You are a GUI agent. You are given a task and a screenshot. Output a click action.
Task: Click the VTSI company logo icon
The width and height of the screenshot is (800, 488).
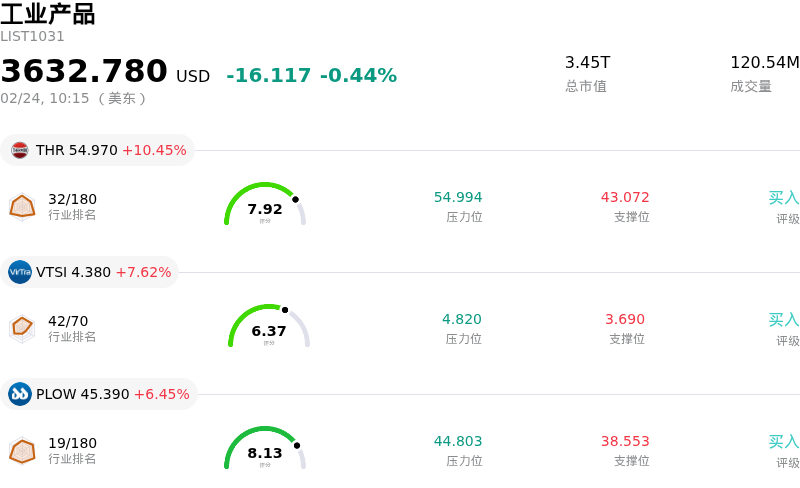(20, 272)
